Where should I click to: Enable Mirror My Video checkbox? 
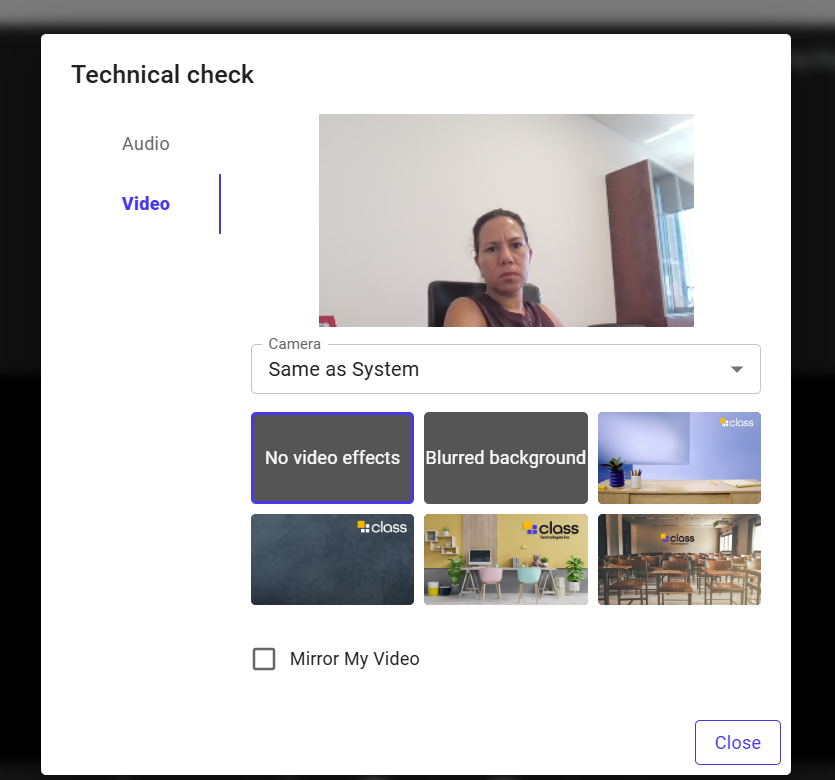pyautogui.click(x=264, y=659)
